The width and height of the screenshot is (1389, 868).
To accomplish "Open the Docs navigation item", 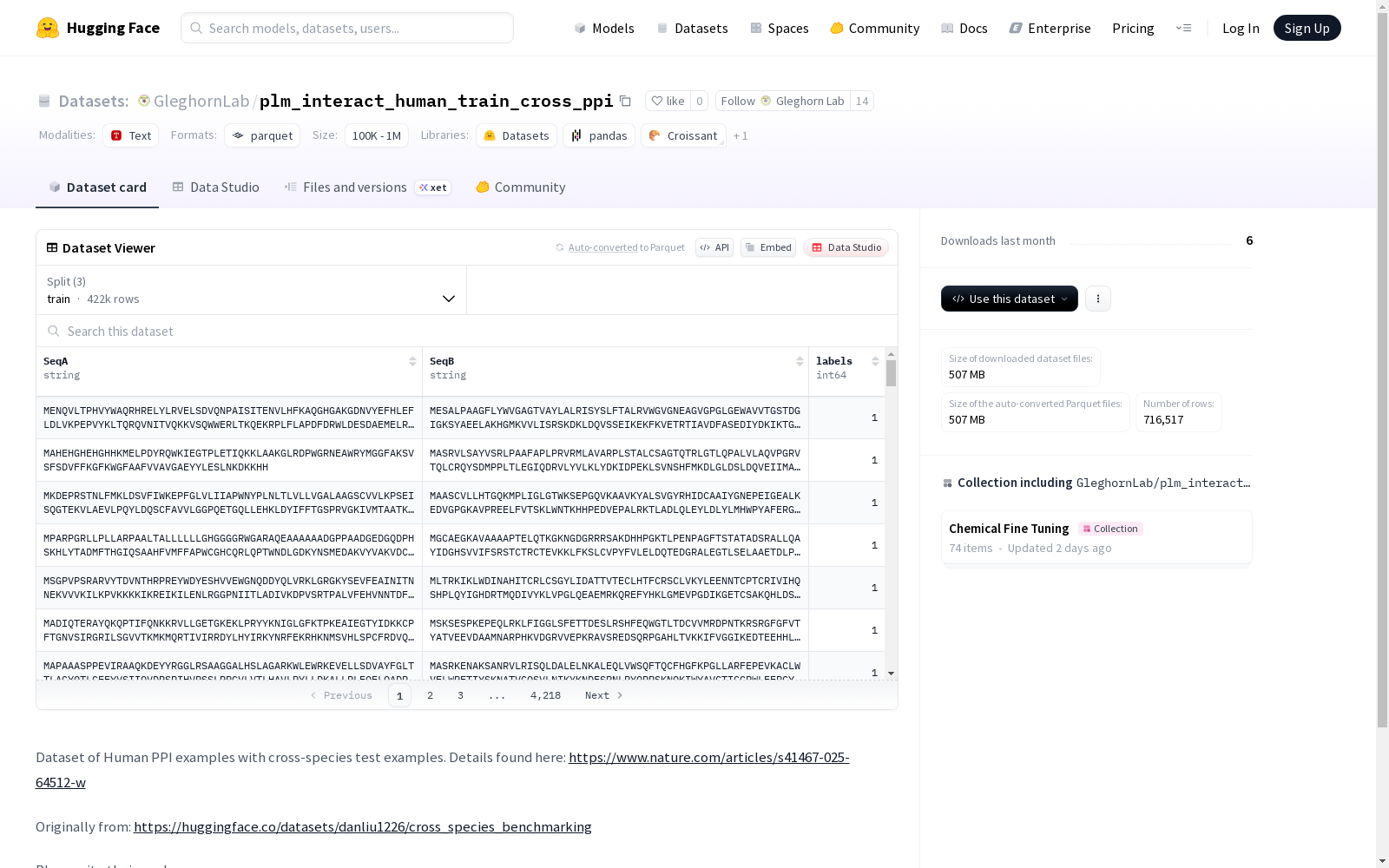I will pyautogui.click(x=964, y=28).
